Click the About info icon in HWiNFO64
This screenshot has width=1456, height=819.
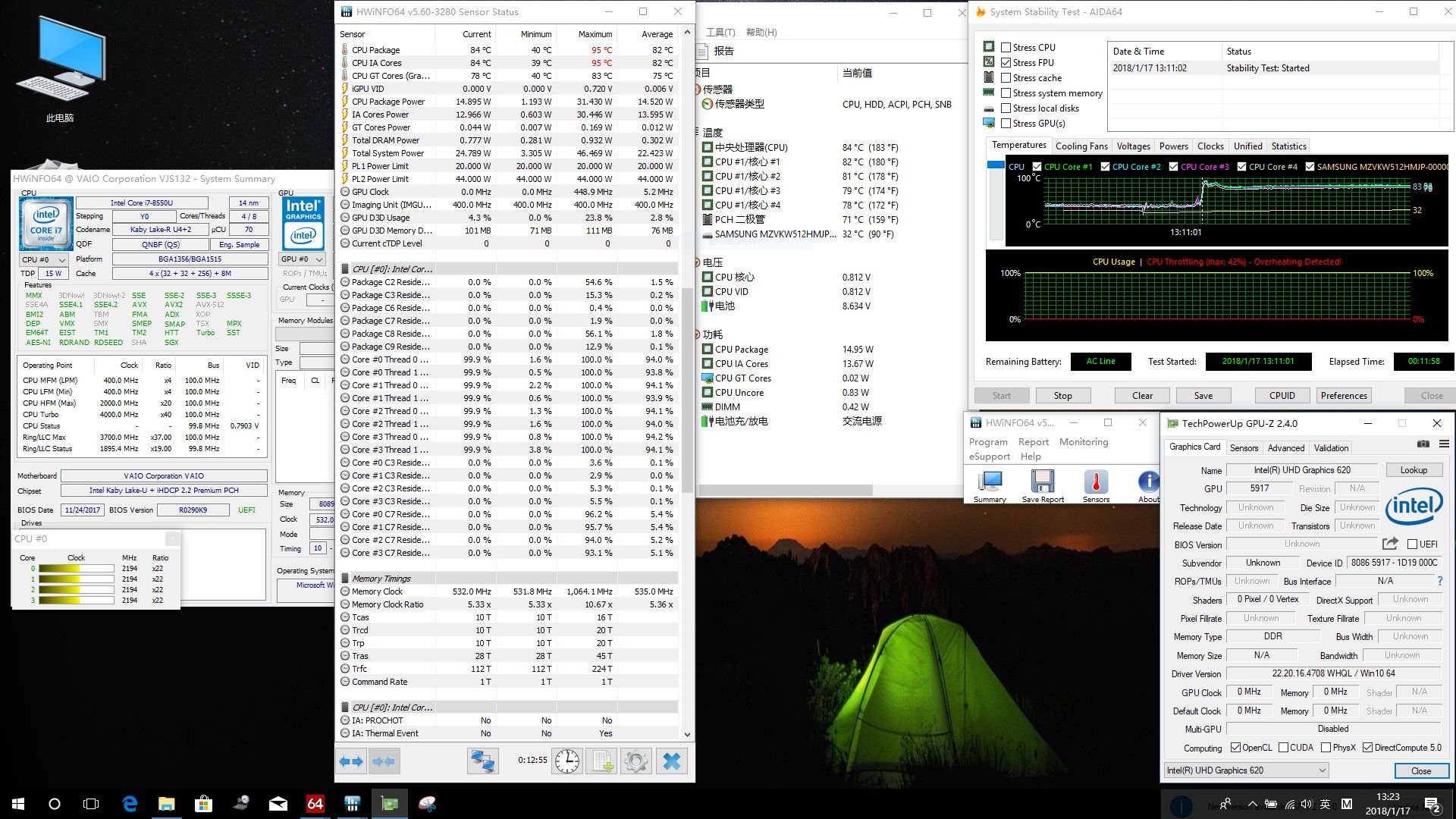click(1148, 486)
